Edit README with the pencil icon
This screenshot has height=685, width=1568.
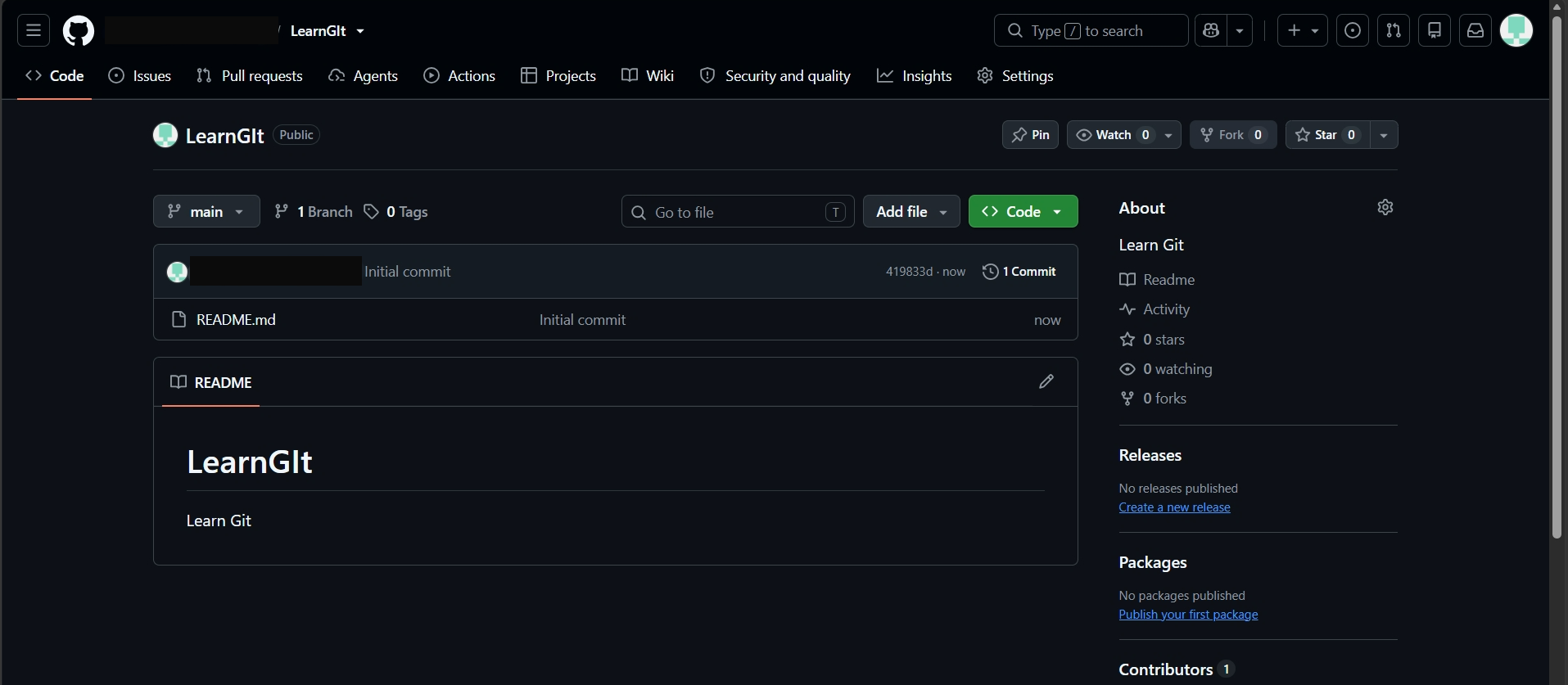click(1046, 381)
